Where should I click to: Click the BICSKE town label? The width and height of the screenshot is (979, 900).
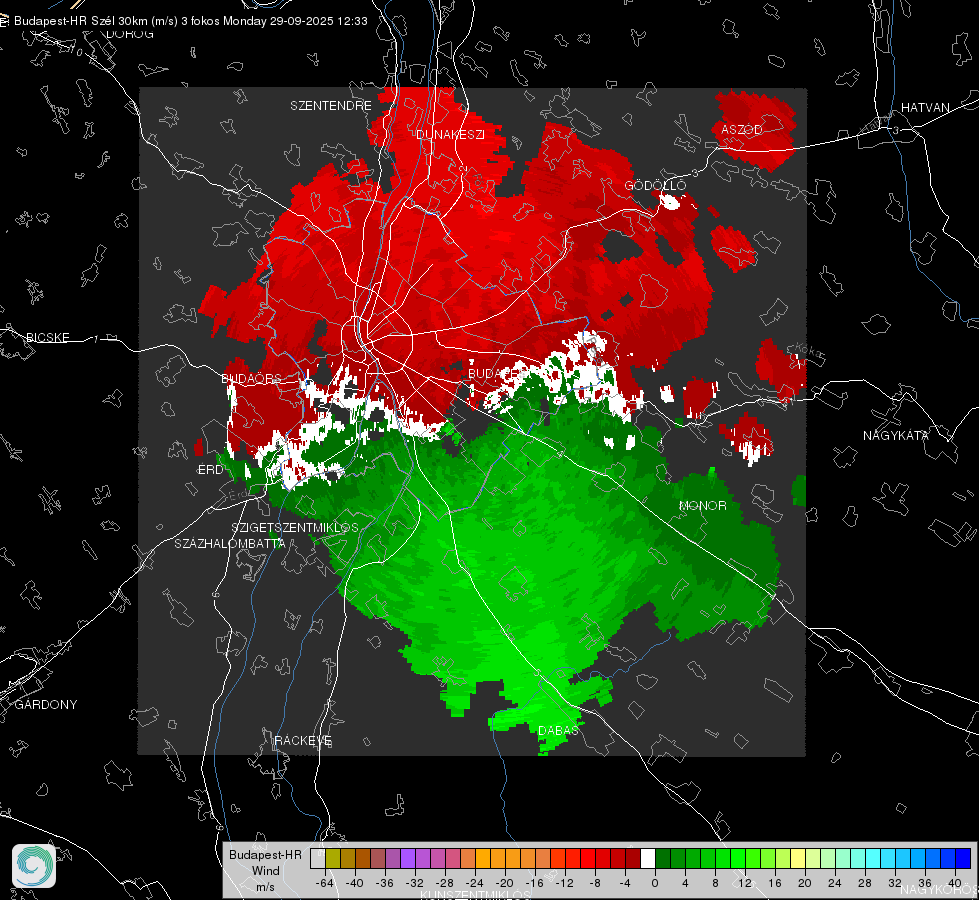coord(47,337)
